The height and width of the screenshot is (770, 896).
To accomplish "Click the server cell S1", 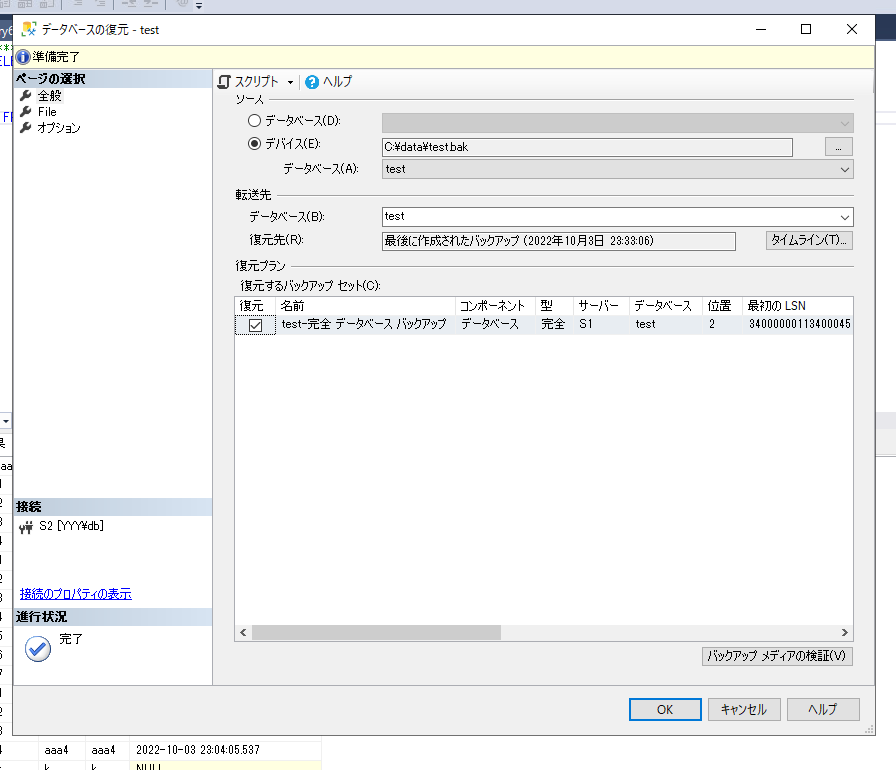I will (586, 324).
